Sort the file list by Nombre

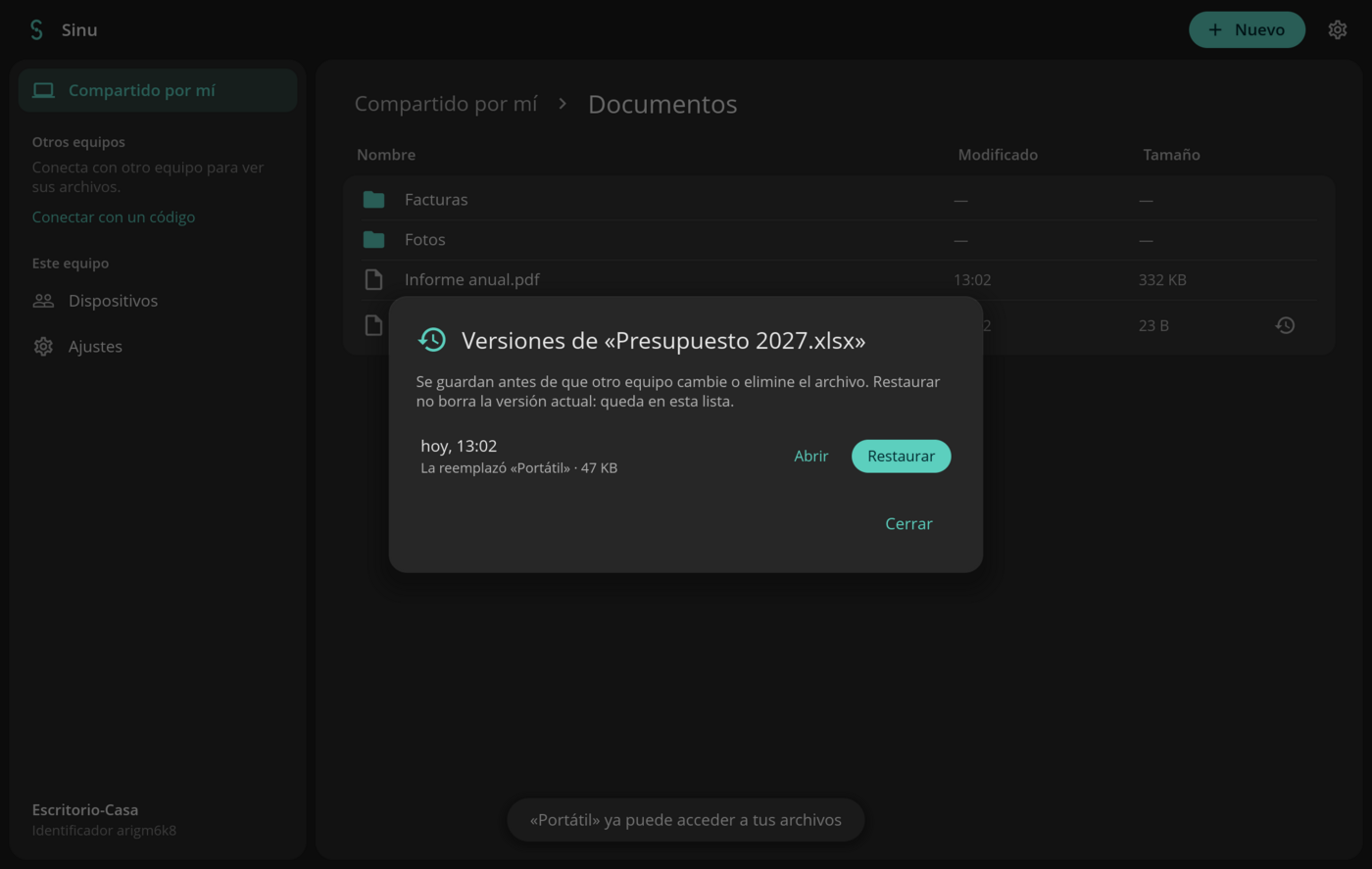(386, 155)
